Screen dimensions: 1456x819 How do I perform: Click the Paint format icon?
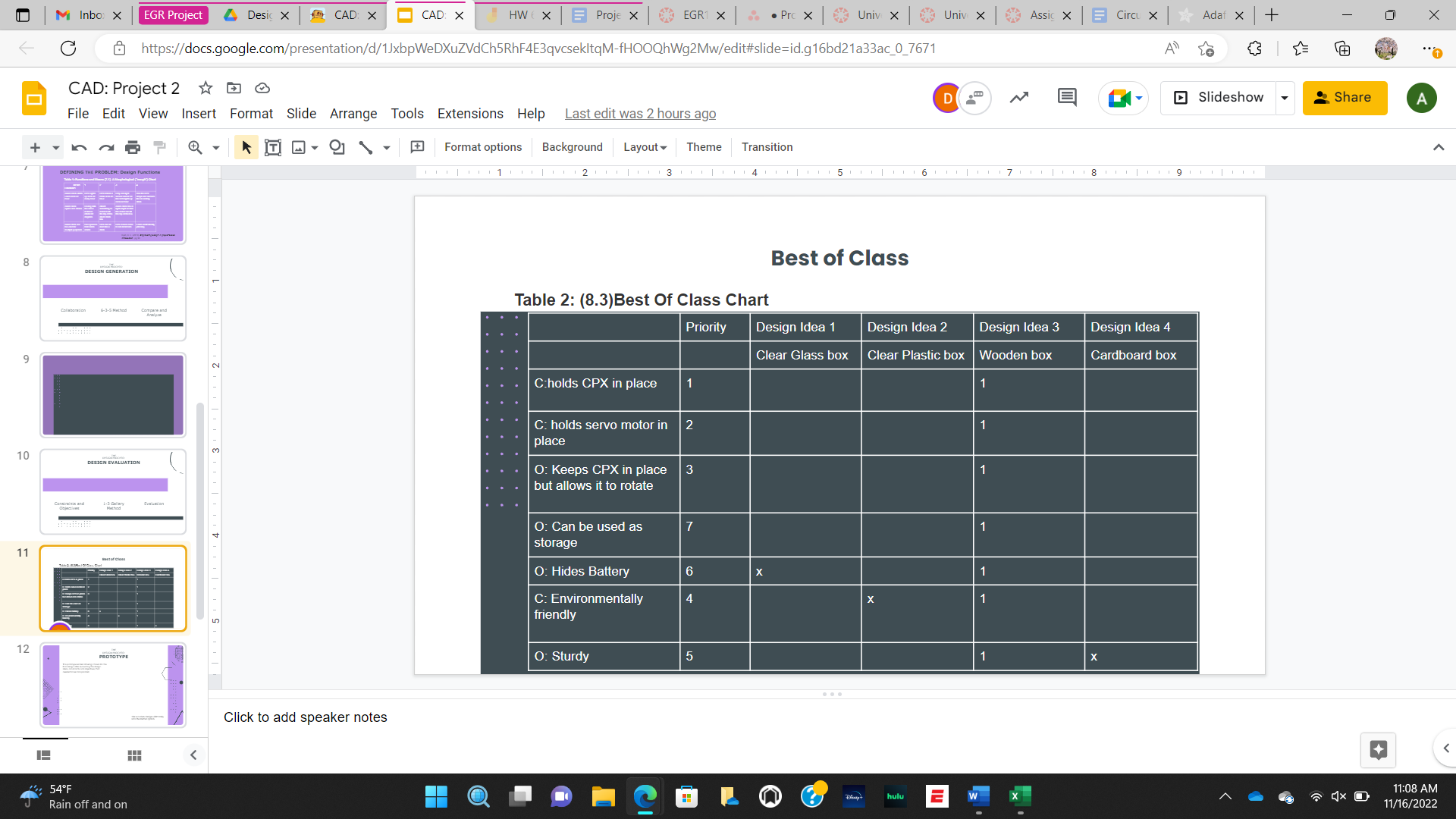(159, 147)
